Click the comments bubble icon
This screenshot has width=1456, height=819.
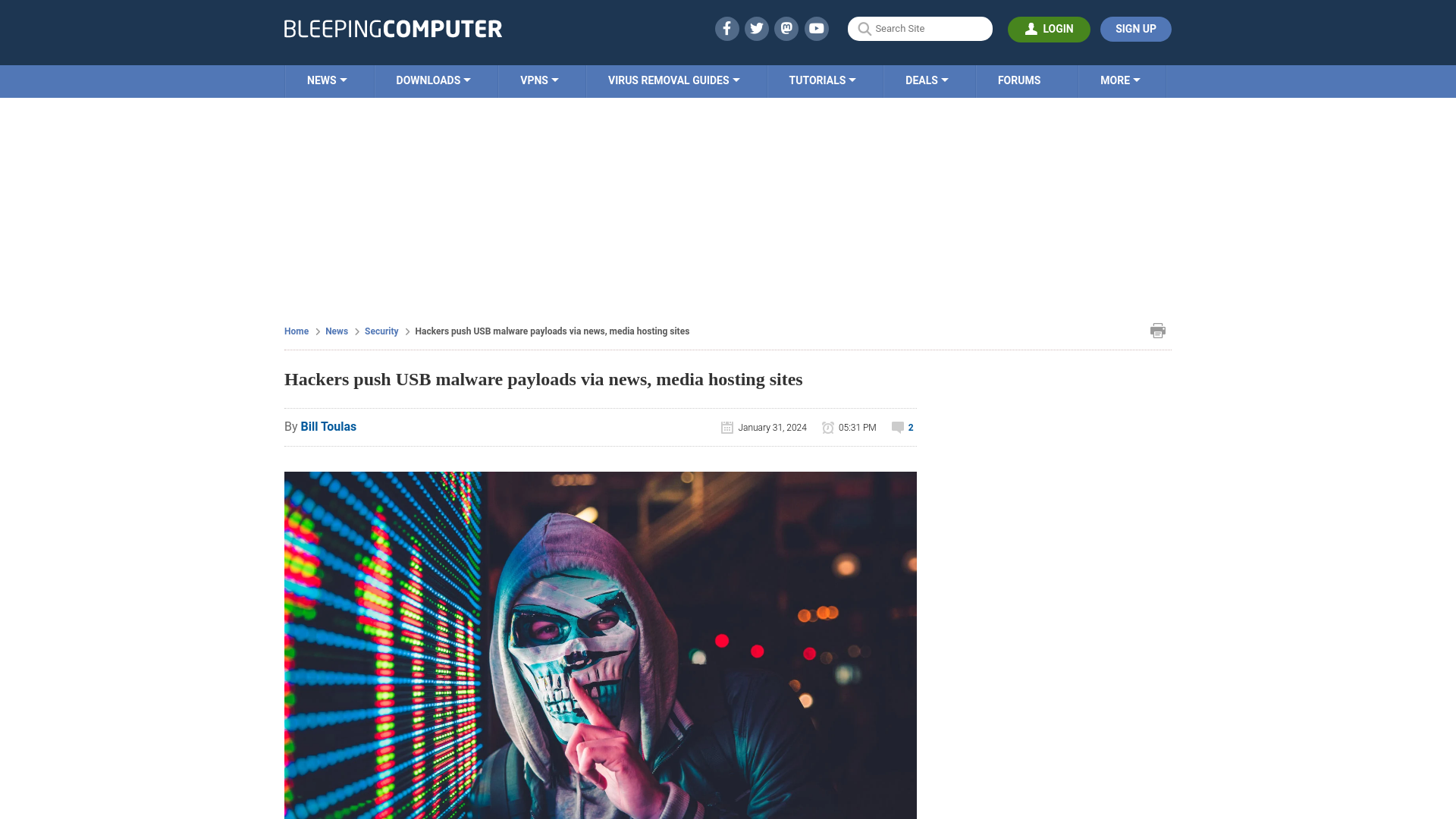[896, 427]
